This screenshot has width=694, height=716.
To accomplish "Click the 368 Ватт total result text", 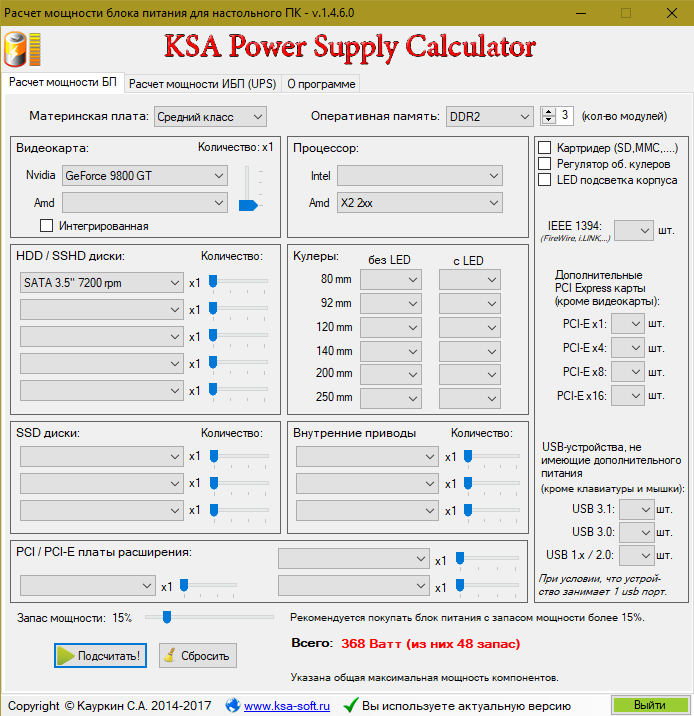I will pyautogui.click(x=431, y=644).
